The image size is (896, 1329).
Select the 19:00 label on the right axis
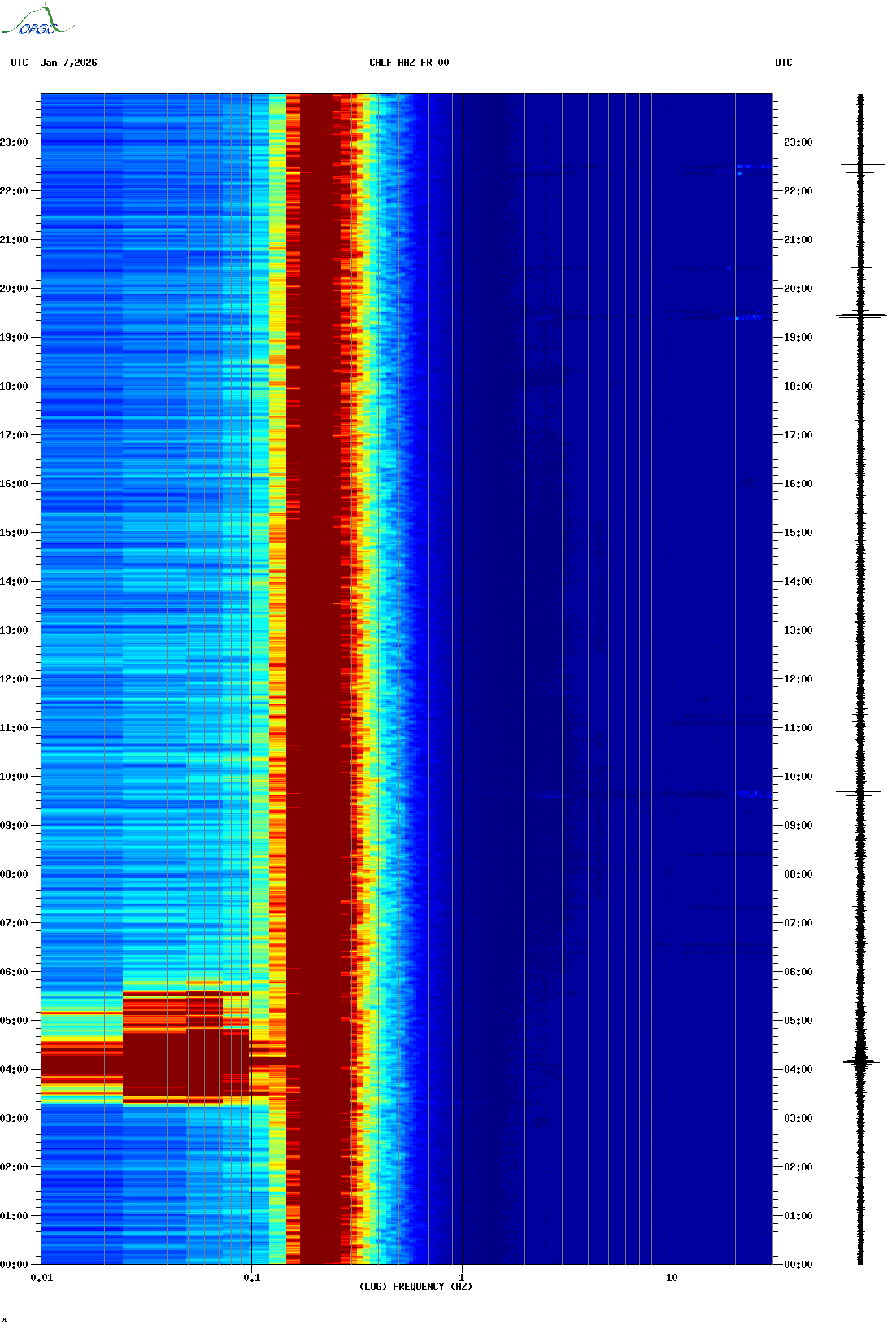(x=798, y=338)
